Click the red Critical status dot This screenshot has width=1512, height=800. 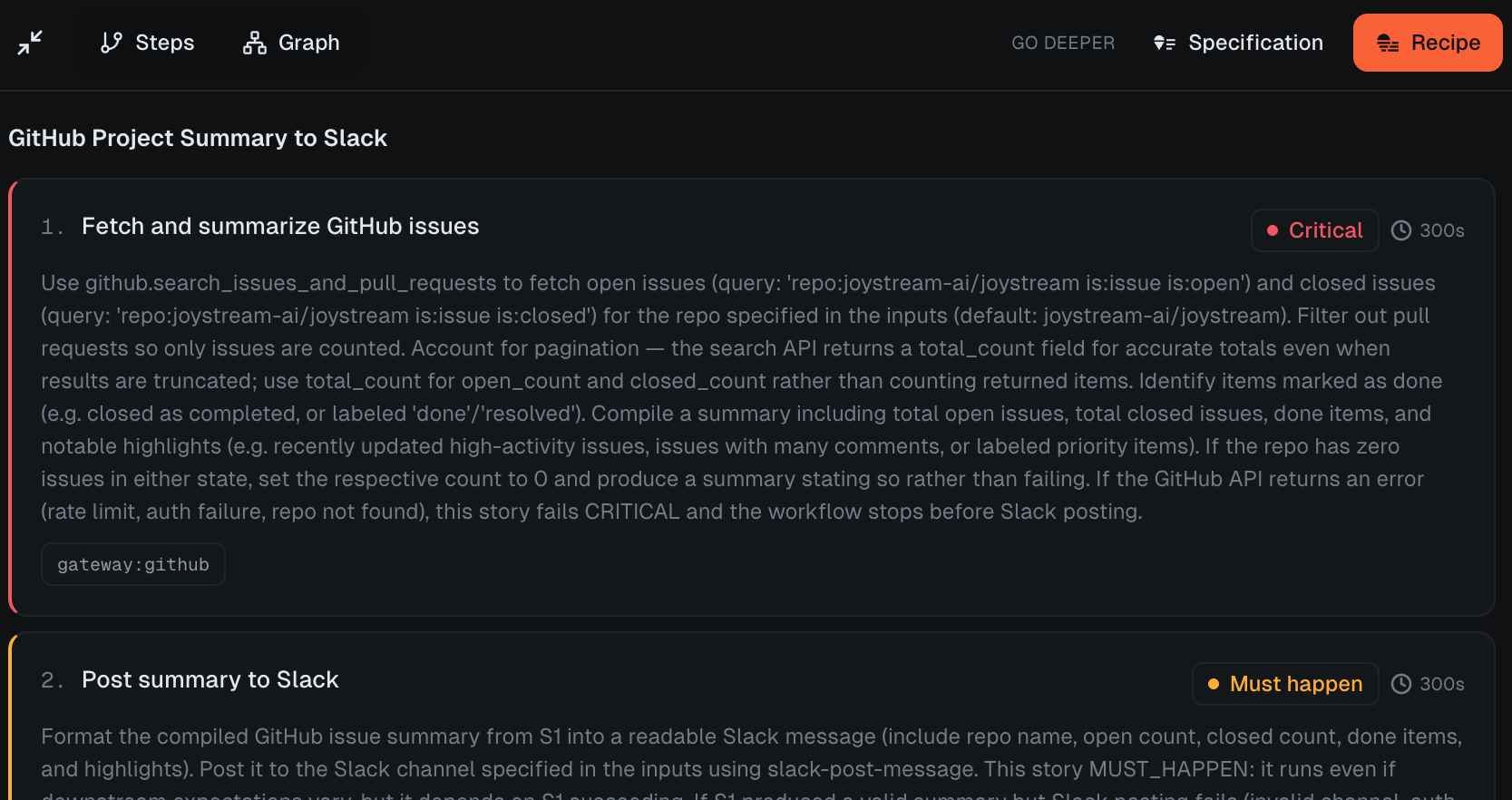click(1273, 230)
